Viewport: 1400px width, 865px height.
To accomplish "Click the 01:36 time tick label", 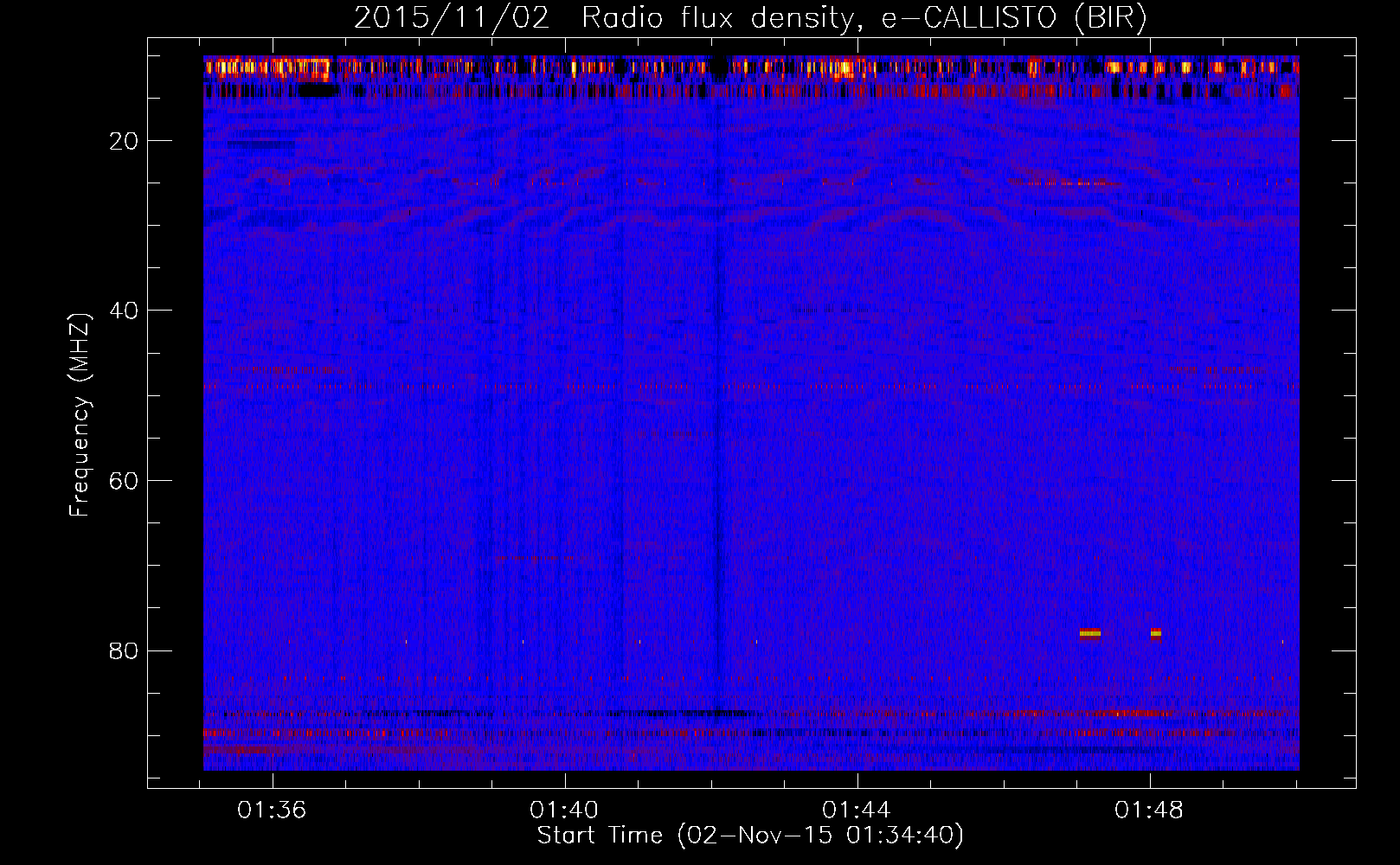I will (272, 811).
